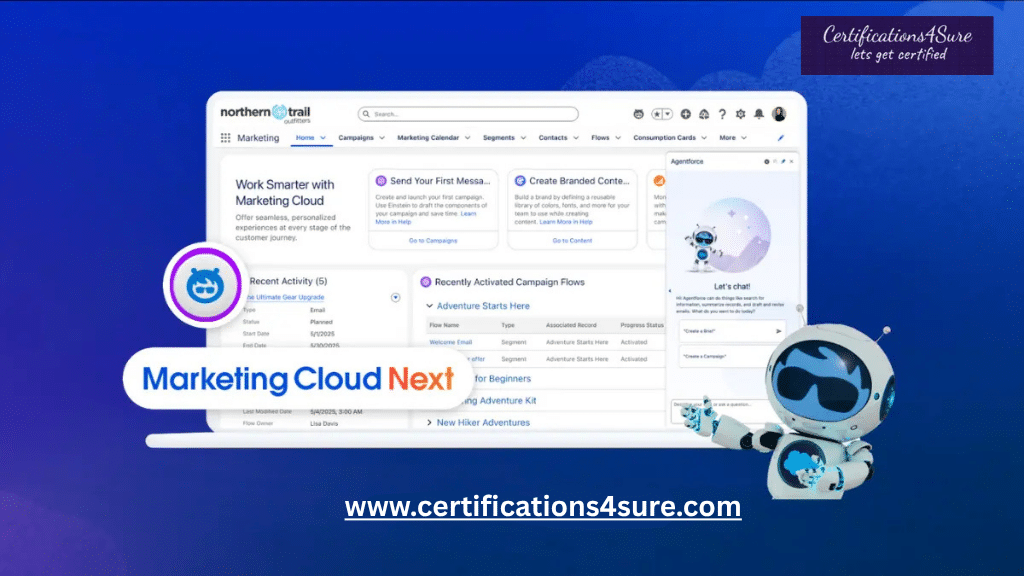
Task: Switch to the Flows tab
Action: (x=600, y=138)
